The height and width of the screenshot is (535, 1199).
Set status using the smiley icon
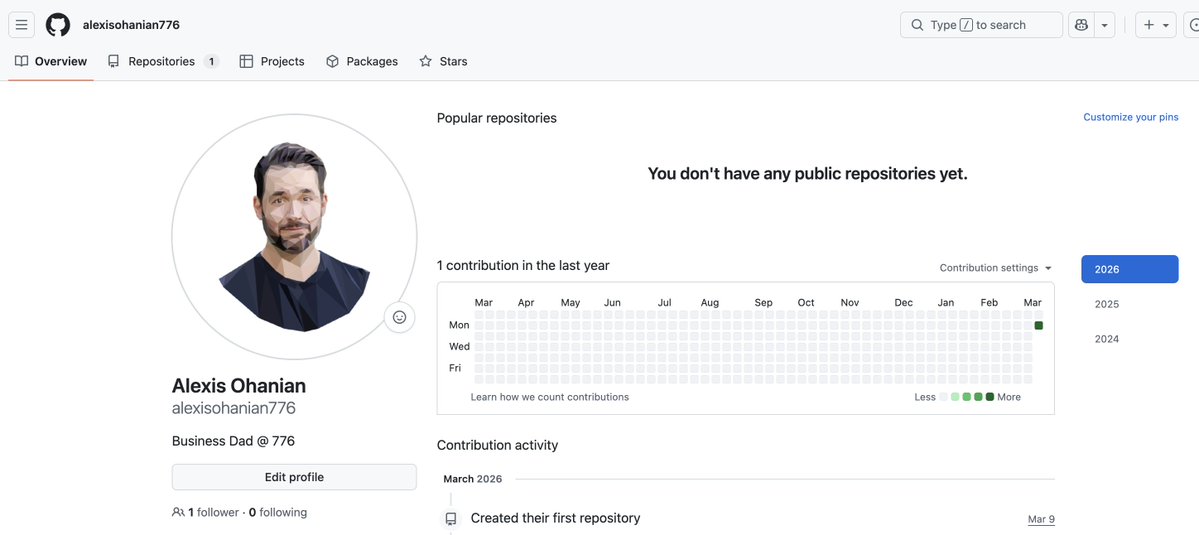point(399,317)
